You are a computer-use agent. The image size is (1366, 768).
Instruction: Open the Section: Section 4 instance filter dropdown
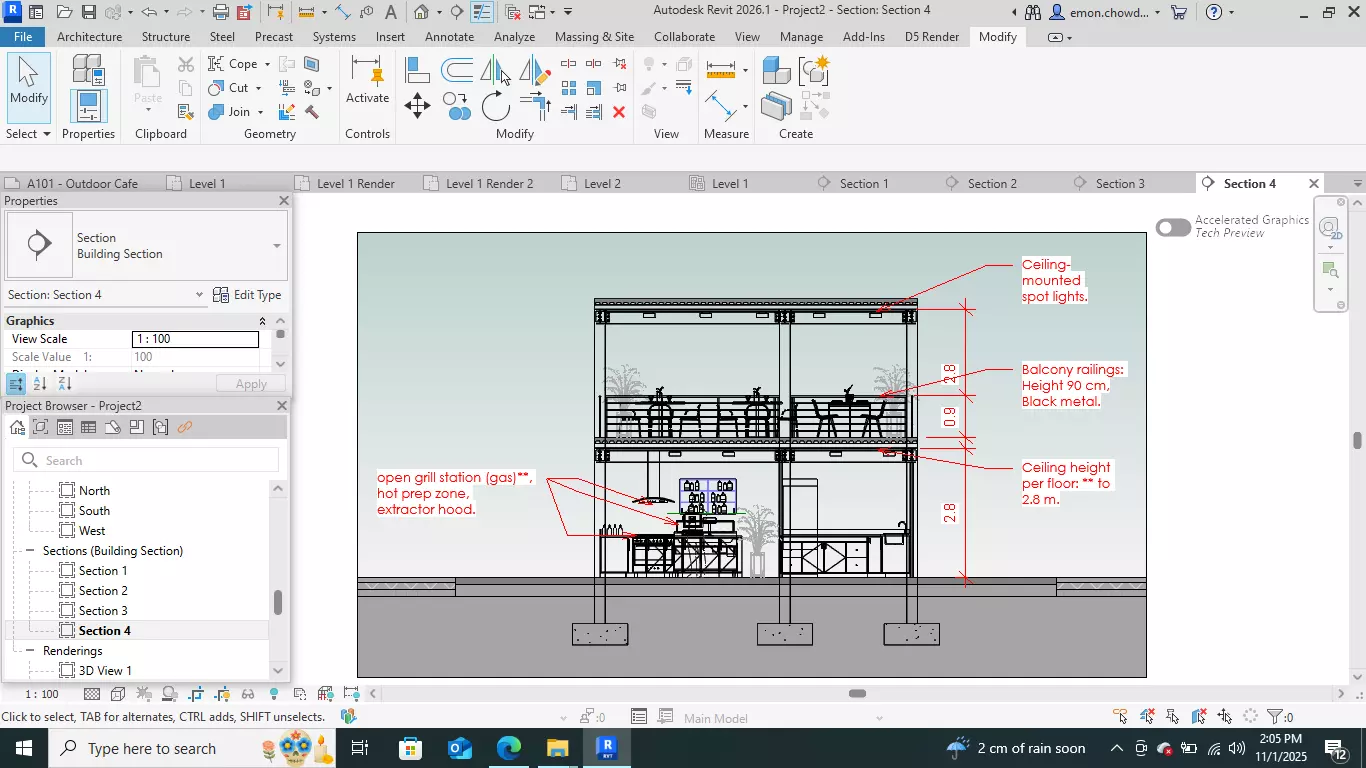tap(199, 295)
